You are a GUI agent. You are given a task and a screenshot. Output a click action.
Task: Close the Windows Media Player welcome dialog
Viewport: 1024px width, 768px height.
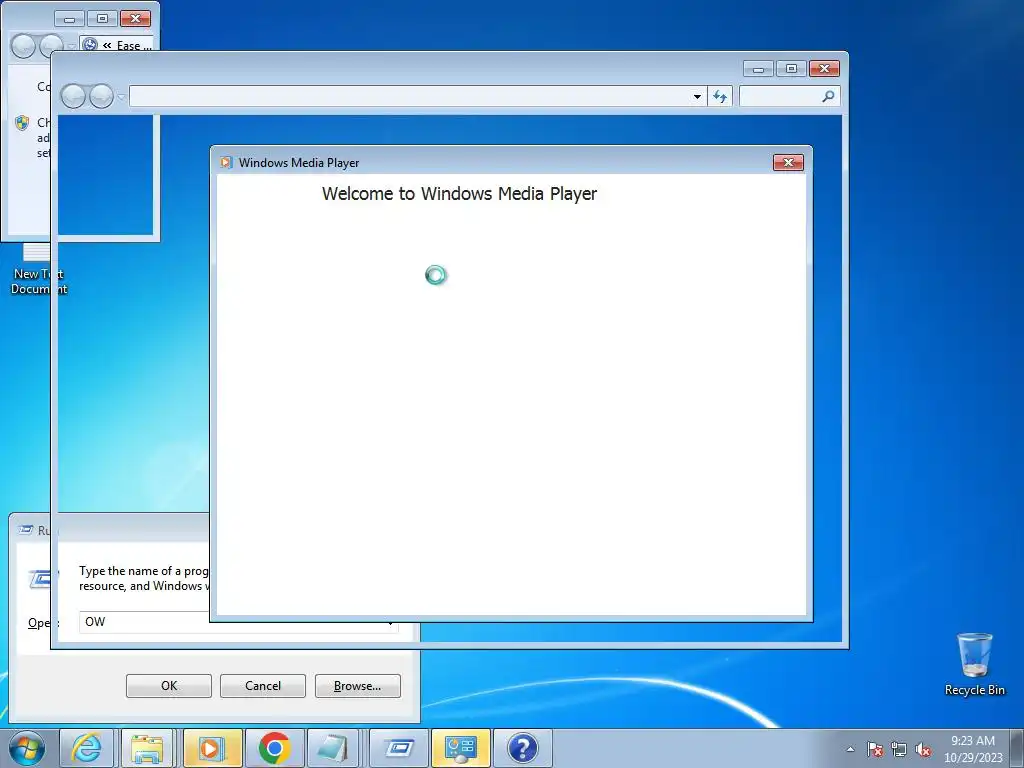click(x=788, y=163)
